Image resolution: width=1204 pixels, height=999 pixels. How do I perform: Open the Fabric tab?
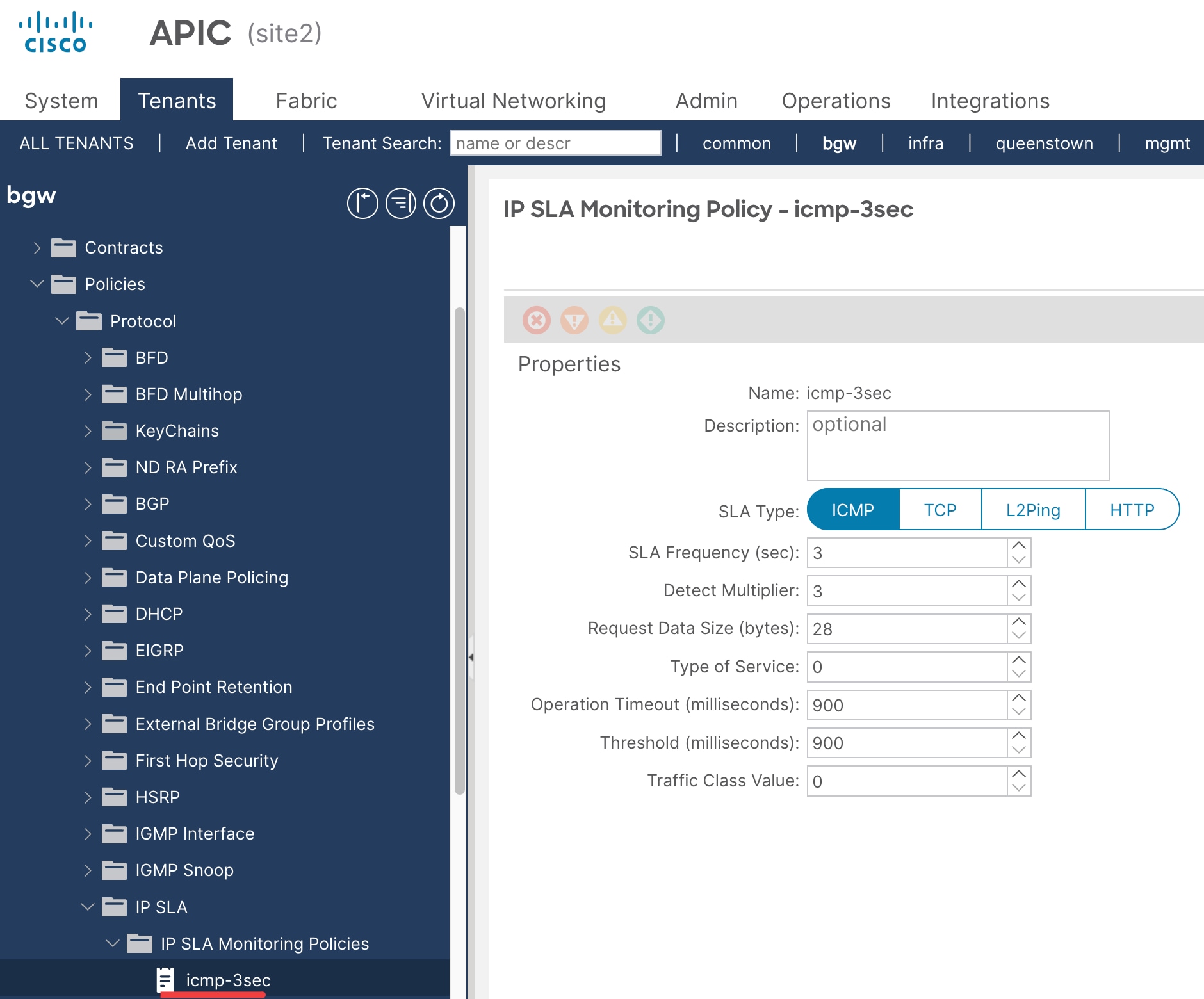[306, 101]
